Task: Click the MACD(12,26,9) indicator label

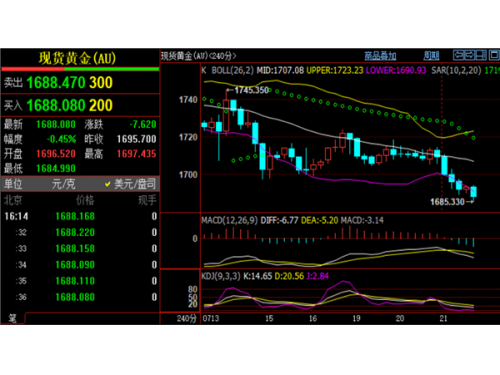Action: point(229,220)
